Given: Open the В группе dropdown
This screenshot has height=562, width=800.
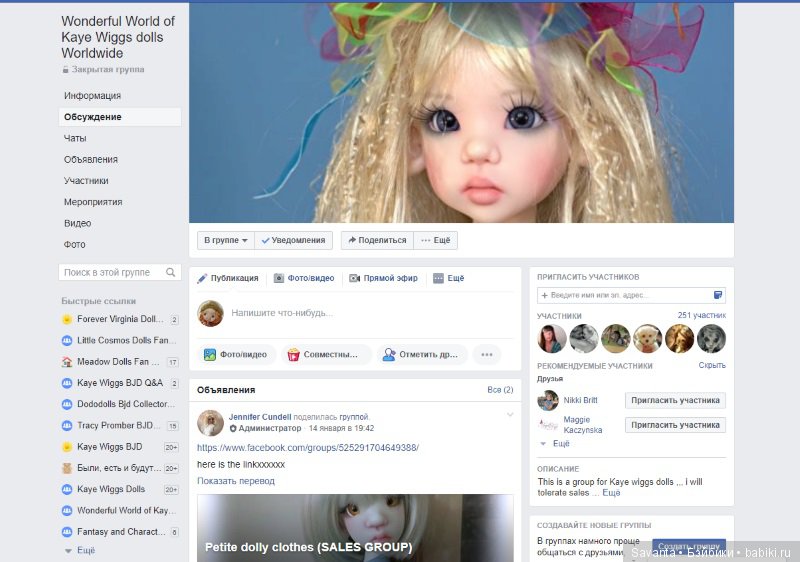Looking at the screenshot, I should [x=225, y=240].
